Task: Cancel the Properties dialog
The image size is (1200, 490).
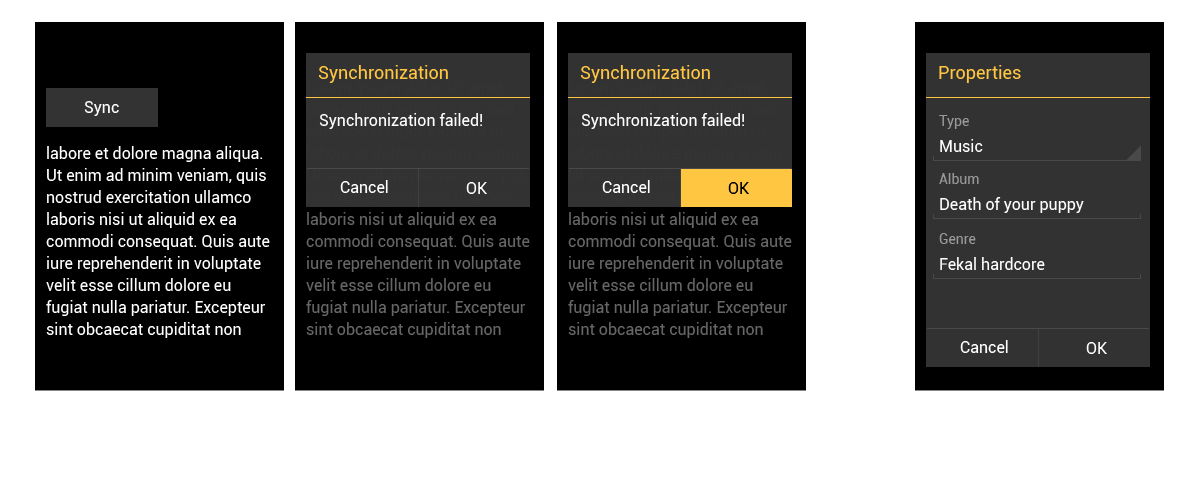Action: [983, 348]
